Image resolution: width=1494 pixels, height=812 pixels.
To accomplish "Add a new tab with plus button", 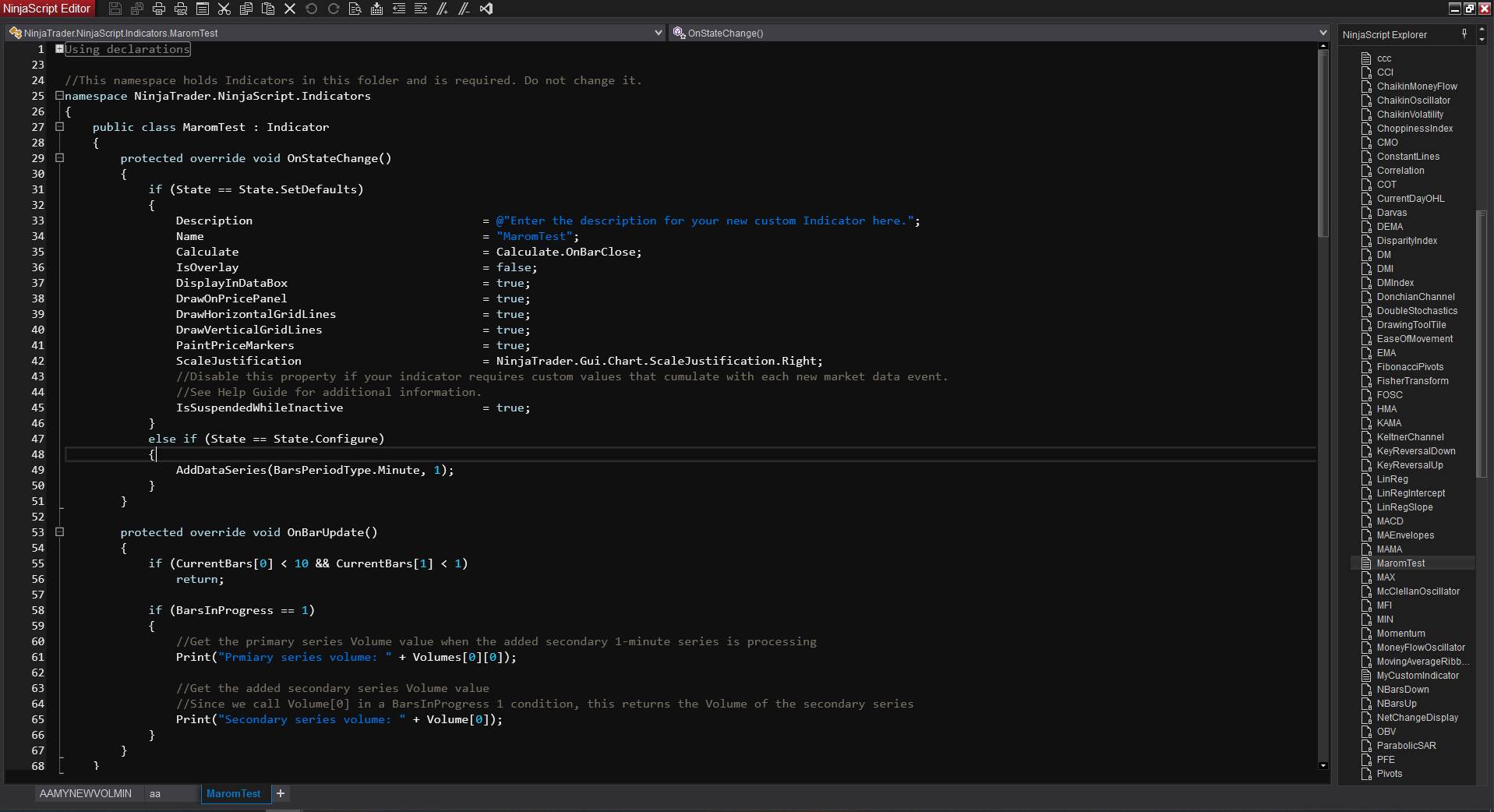I will coord(281,793).
